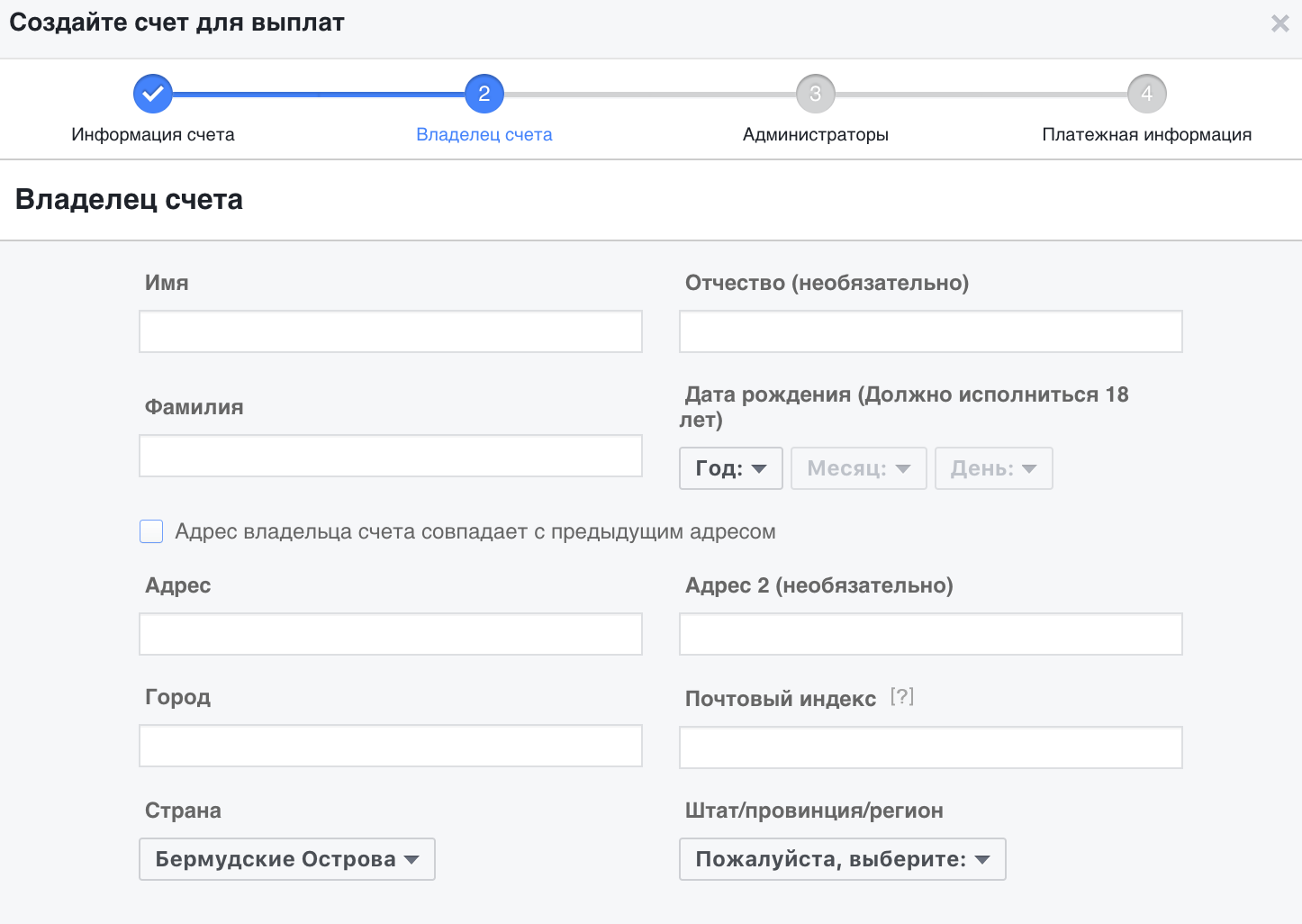The height and width of the screenshot is (924, 1302).
Task: Focus the Город input field
Action: pos(391,746)
